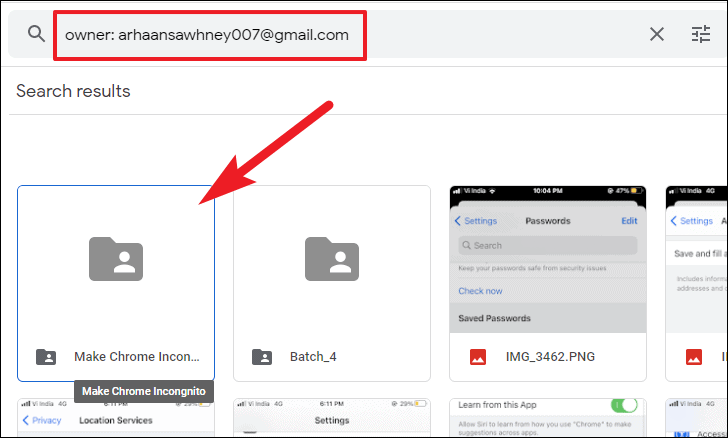Viewport: 728px width, 438px height.
Task: Open the Learn from this App thumbnail
Action: pyautogui.click(x=548, y=417)
